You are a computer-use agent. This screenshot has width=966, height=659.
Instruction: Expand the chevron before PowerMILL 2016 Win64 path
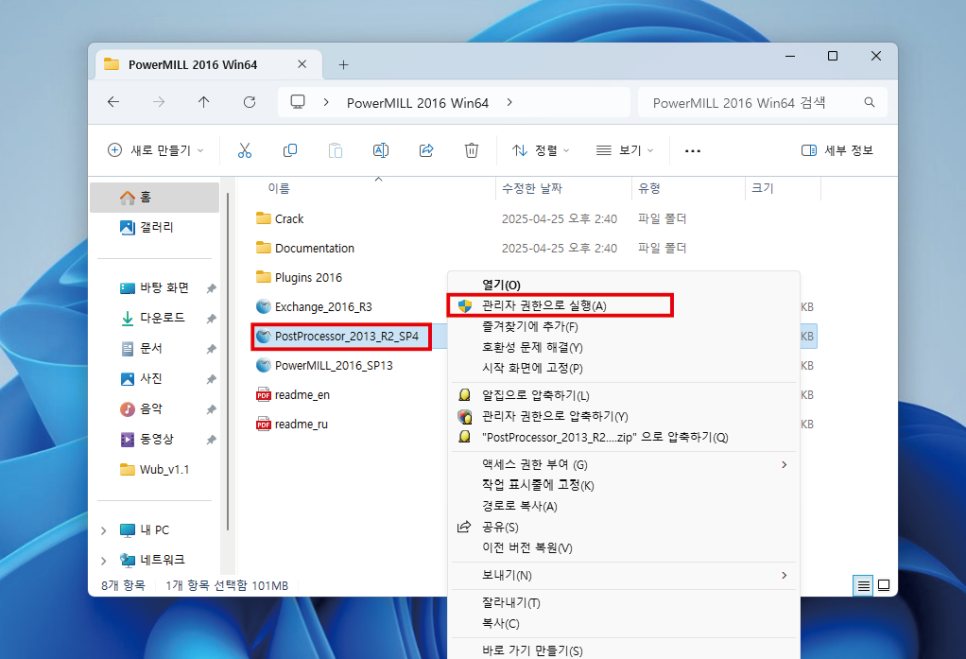[326, 102]
